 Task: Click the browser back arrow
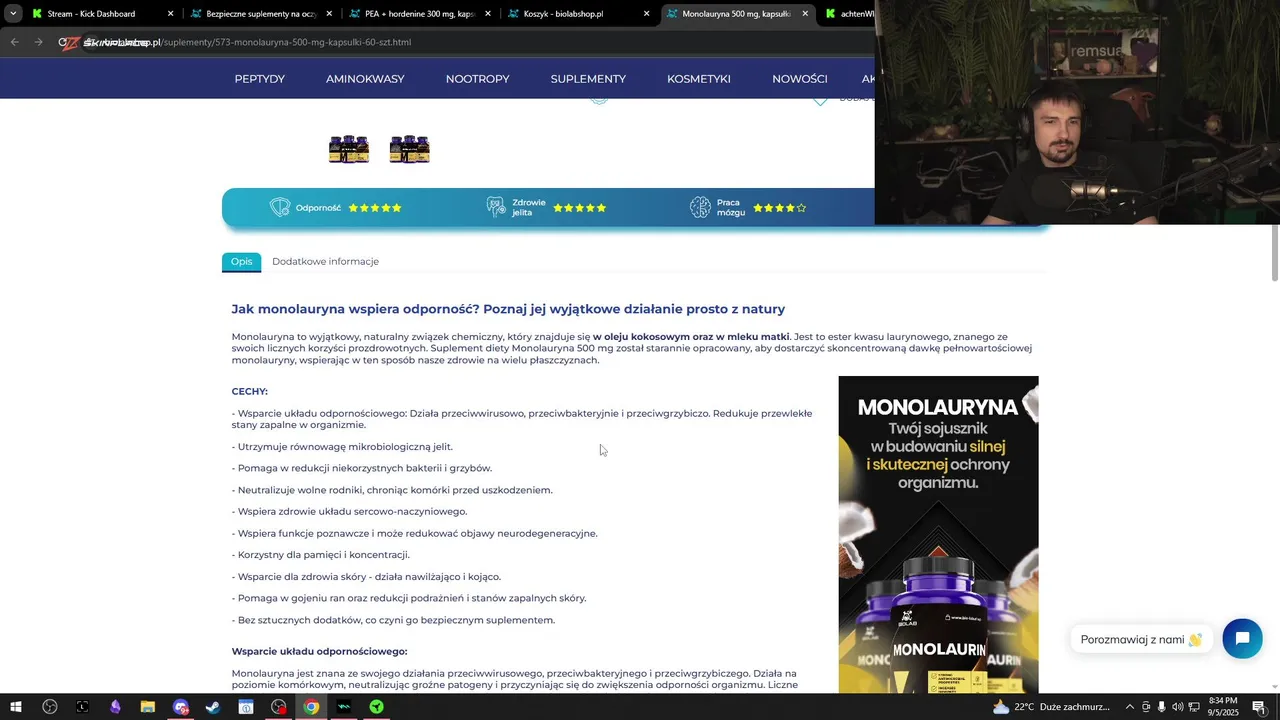[x=14, y=42]
